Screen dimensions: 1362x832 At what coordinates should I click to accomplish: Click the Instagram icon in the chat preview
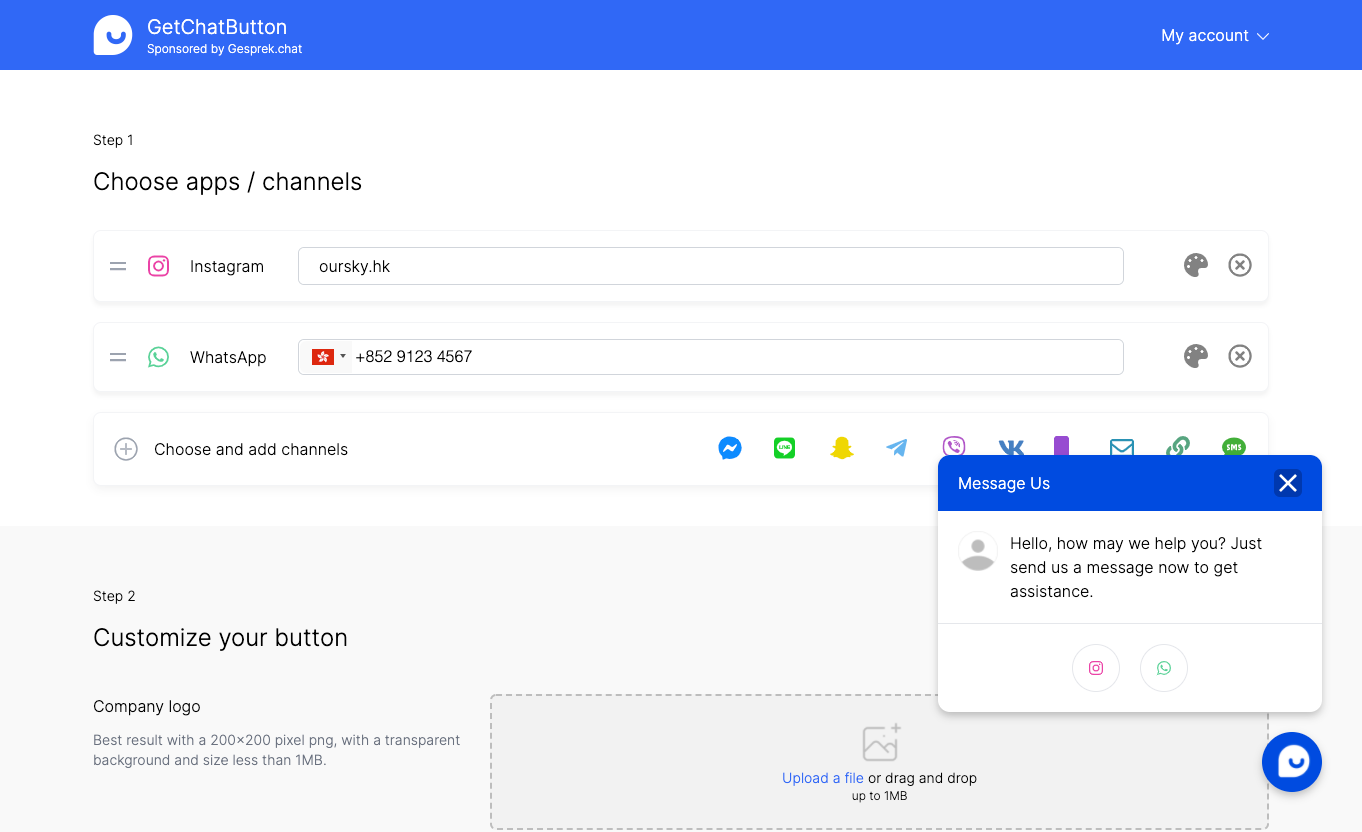pyautogui.click(x=1096, y=668)
